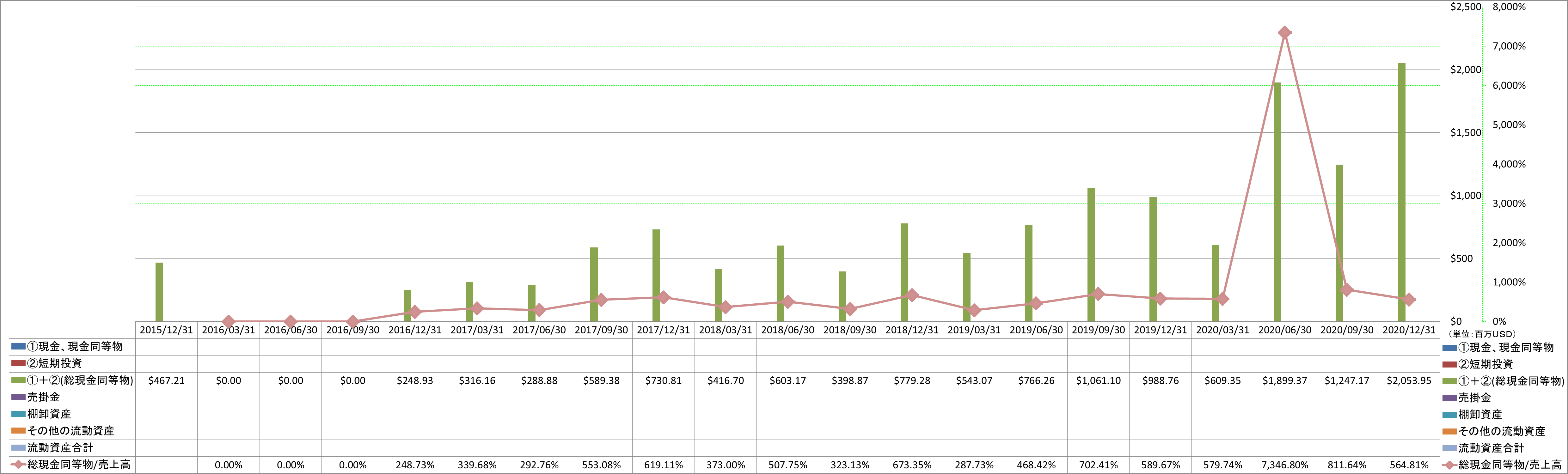This screenshot has width=1568, height=474.
Task: Click the $609.35 cell
Action: point(1222,380)
